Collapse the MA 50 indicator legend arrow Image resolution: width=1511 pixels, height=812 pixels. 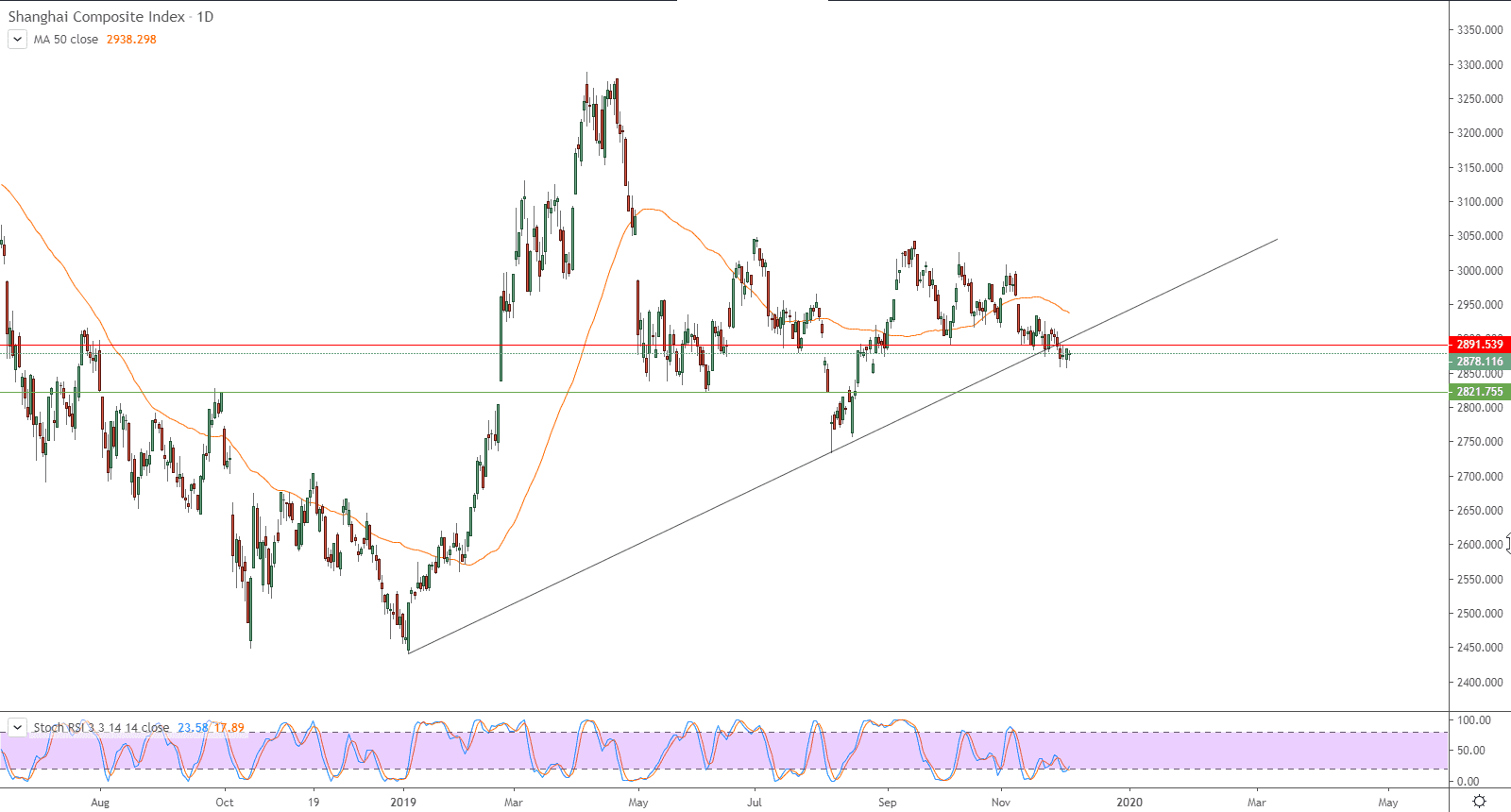pos(17,40)
